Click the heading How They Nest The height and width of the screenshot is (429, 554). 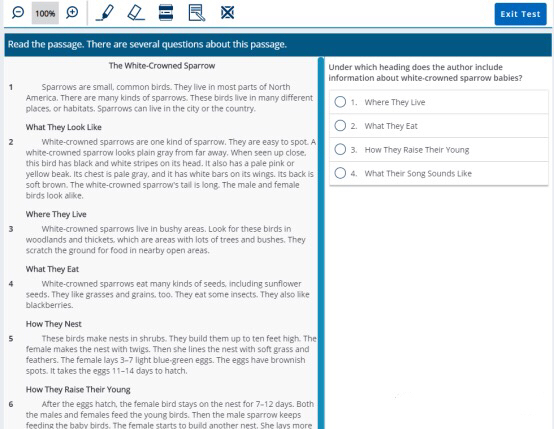click(x=54, y=324)
